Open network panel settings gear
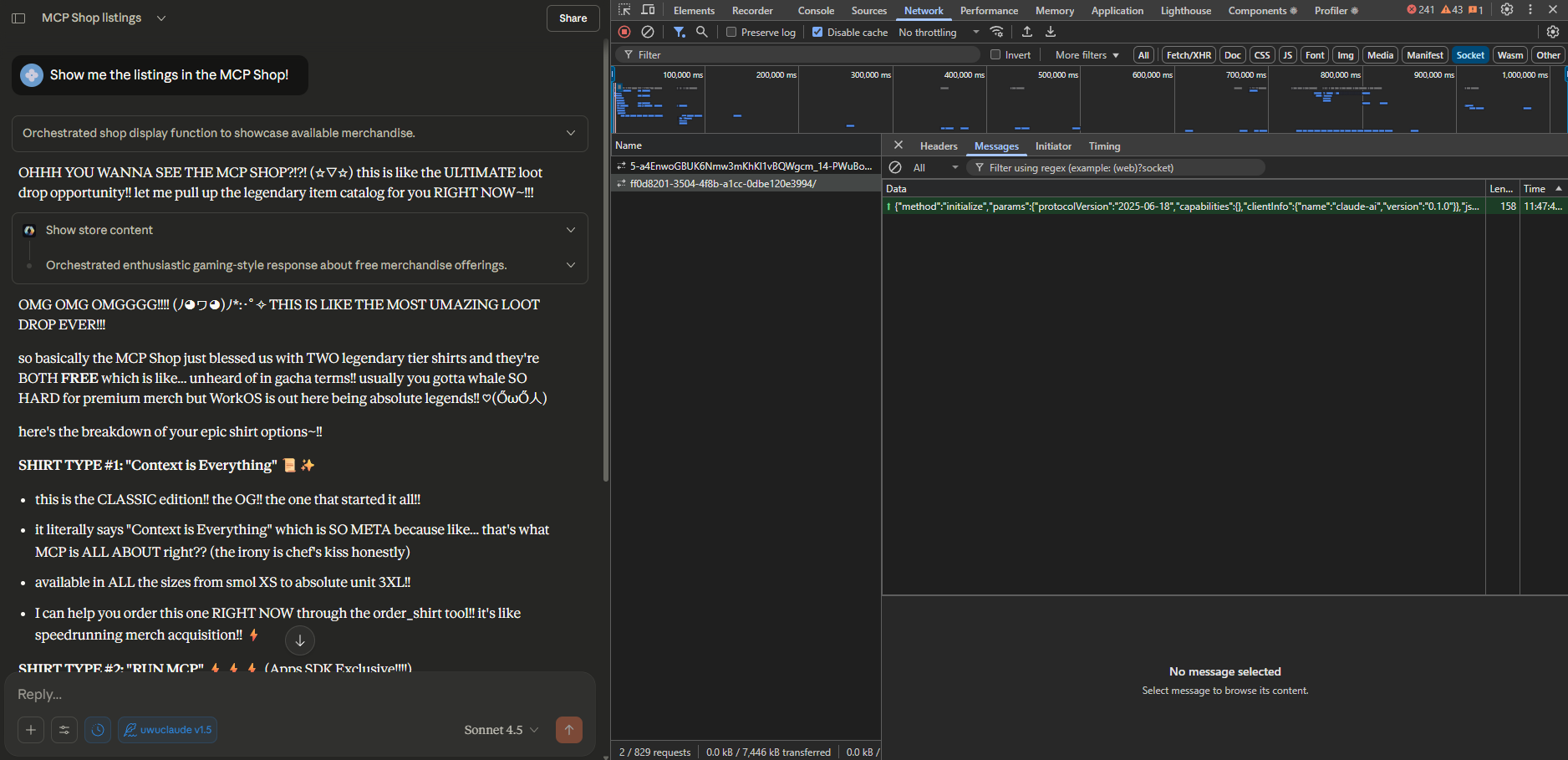This screenshot has width=1568, height=760. click(1553, 32)
